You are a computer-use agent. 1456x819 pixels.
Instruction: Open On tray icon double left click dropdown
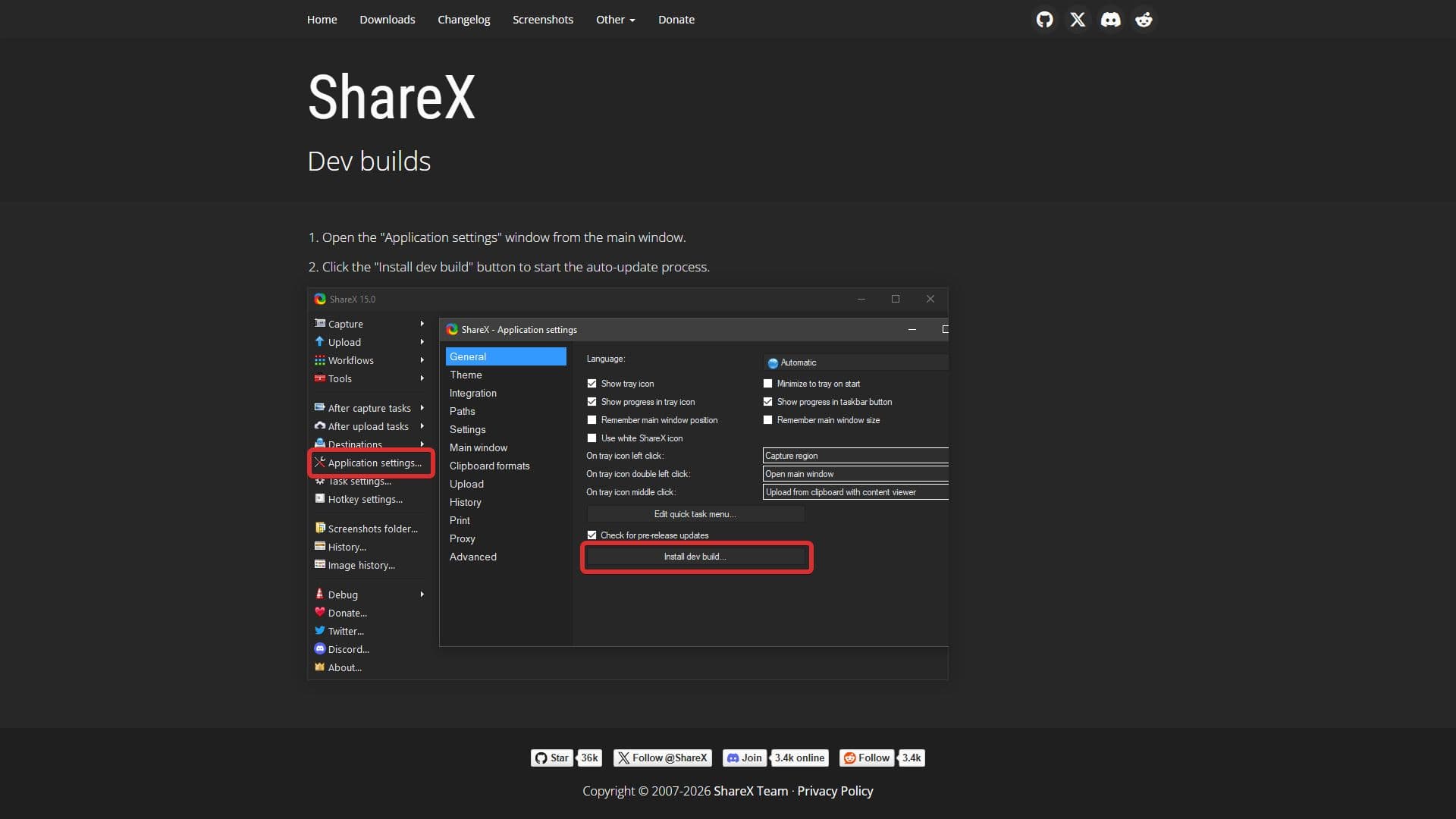pos(855,474)
